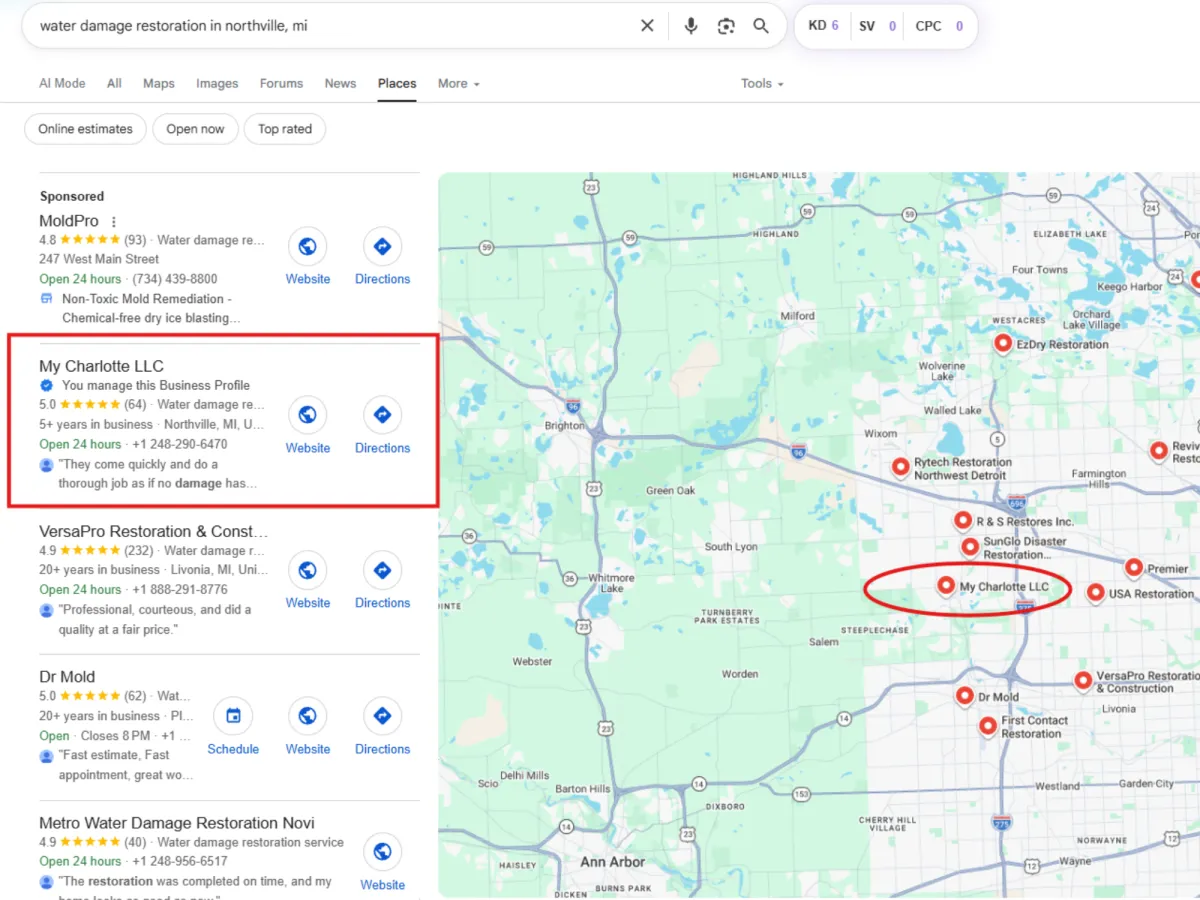Select EzDry Restoration map pin
The width and height of the screenshot is (1200, 900).
(x=1003, y=343)
